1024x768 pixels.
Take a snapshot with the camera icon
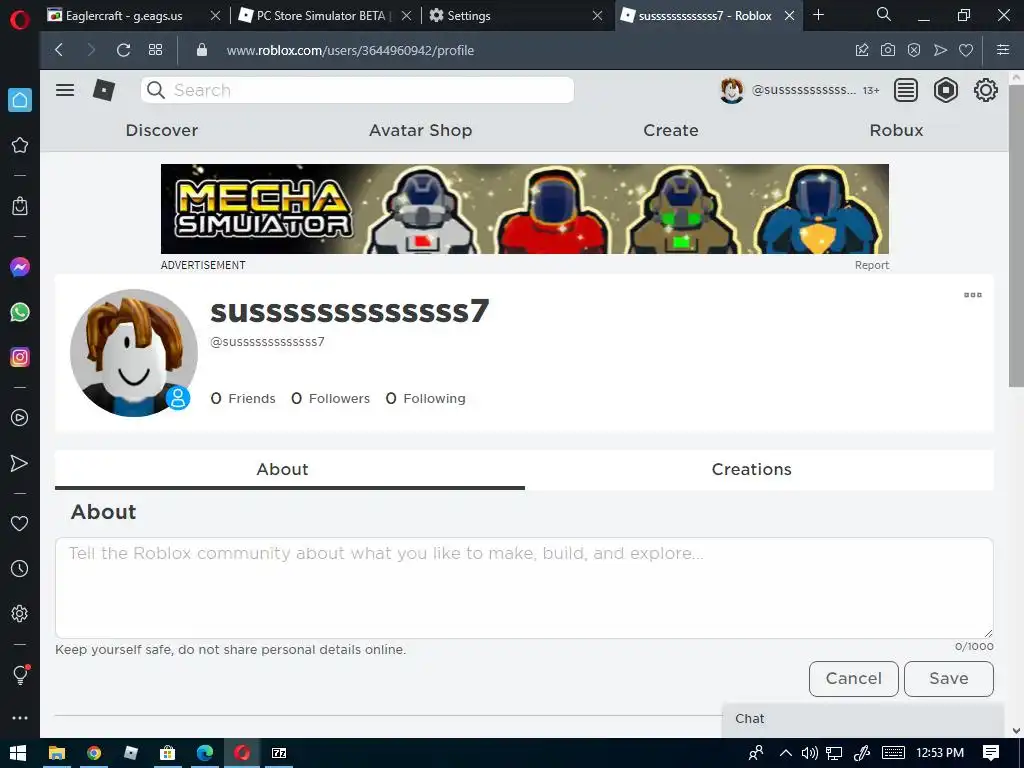pos(888,50)
